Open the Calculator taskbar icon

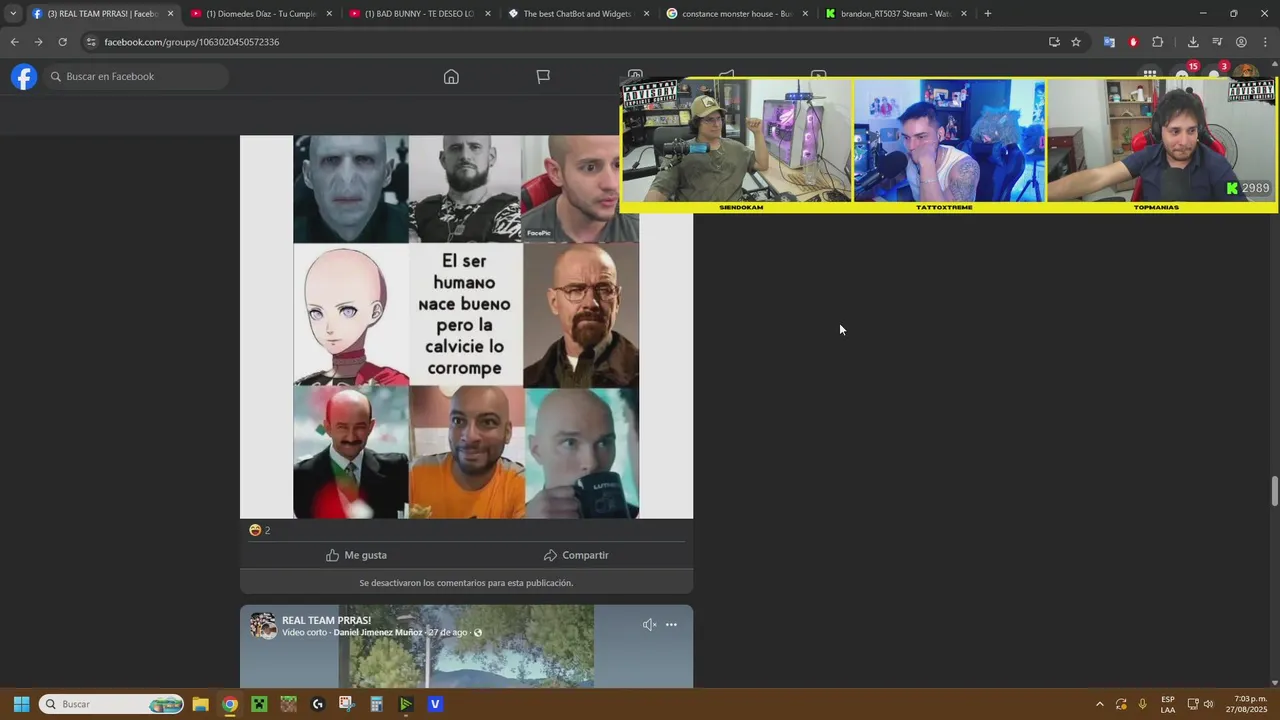tap(376, 704)
